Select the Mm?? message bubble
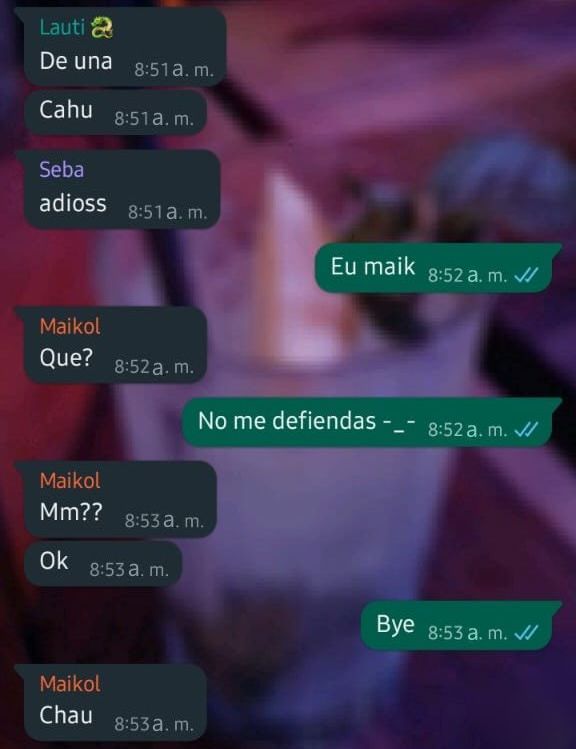 point(117,499)
